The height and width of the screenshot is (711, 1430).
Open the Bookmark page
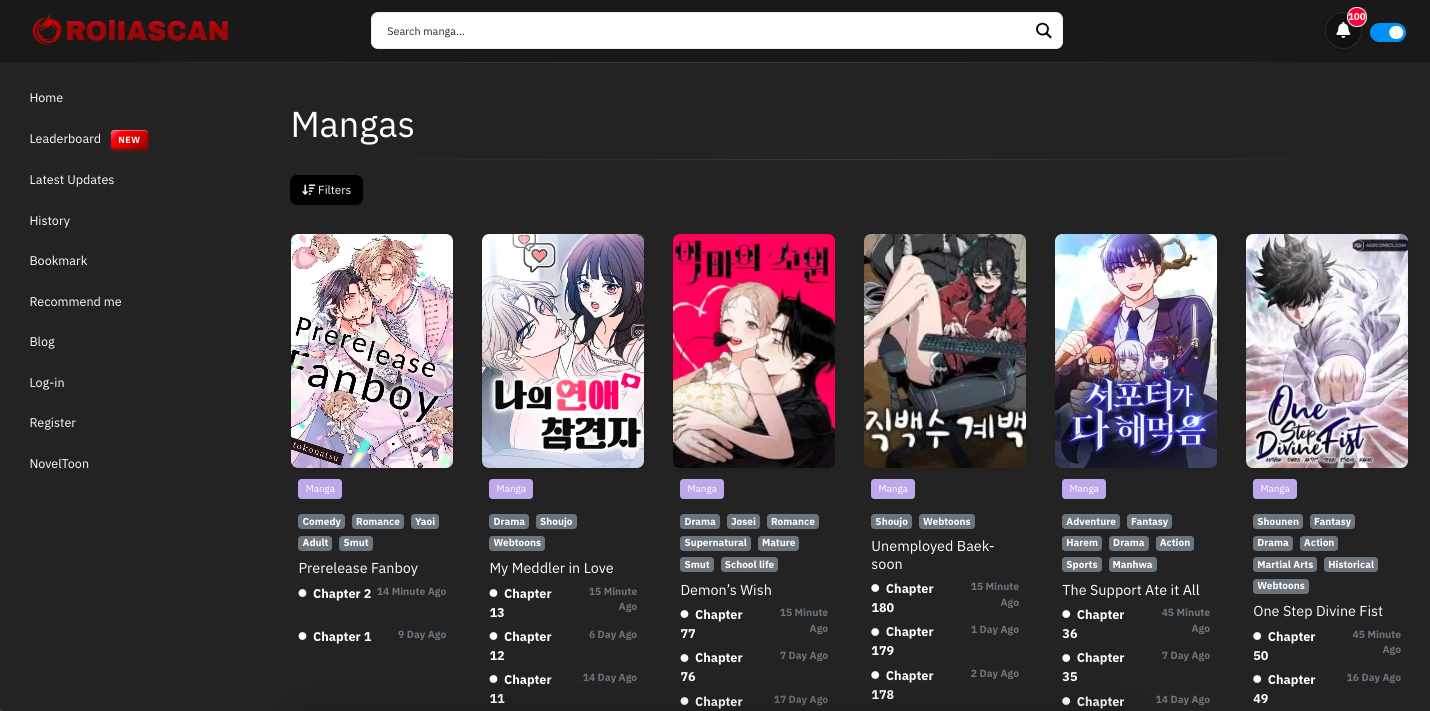tap(58, 261)
